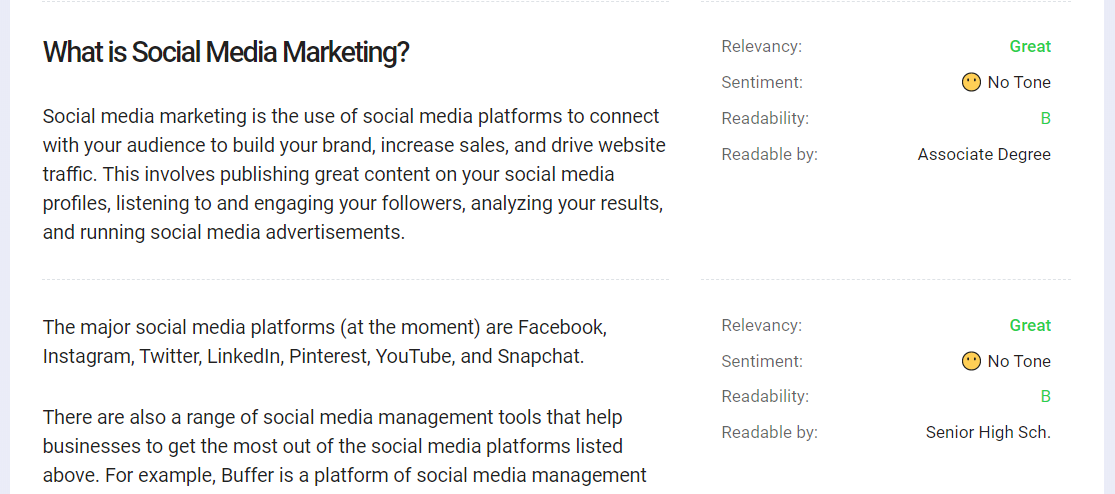Click the green "Great" relevancy above Associate Degree
Image resolution: width=1115 pixels, height=494 pixels.
pyautogui.click(x=1030, y=47)
